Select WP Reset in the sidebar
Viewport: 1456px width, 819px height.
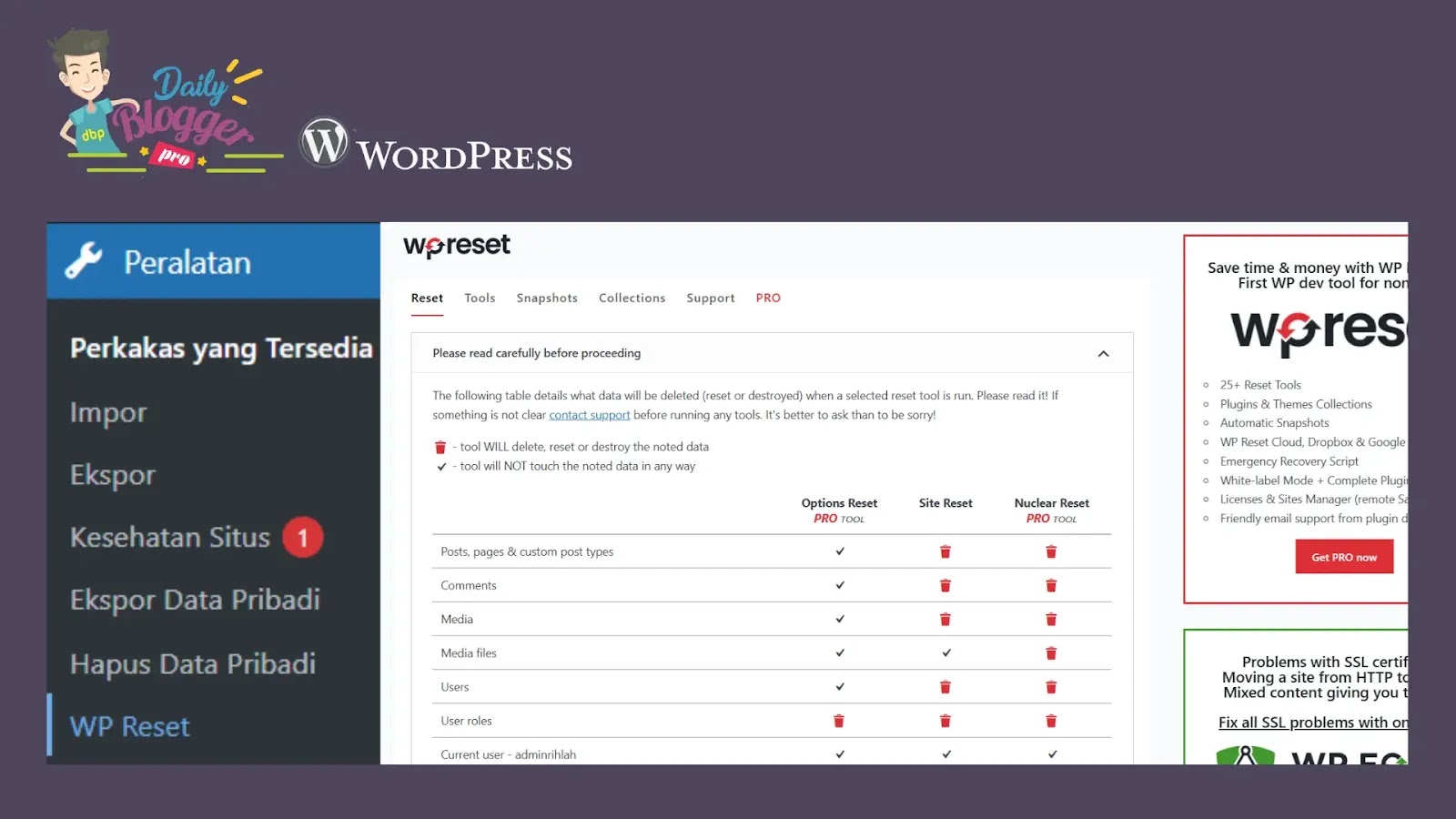130,726
